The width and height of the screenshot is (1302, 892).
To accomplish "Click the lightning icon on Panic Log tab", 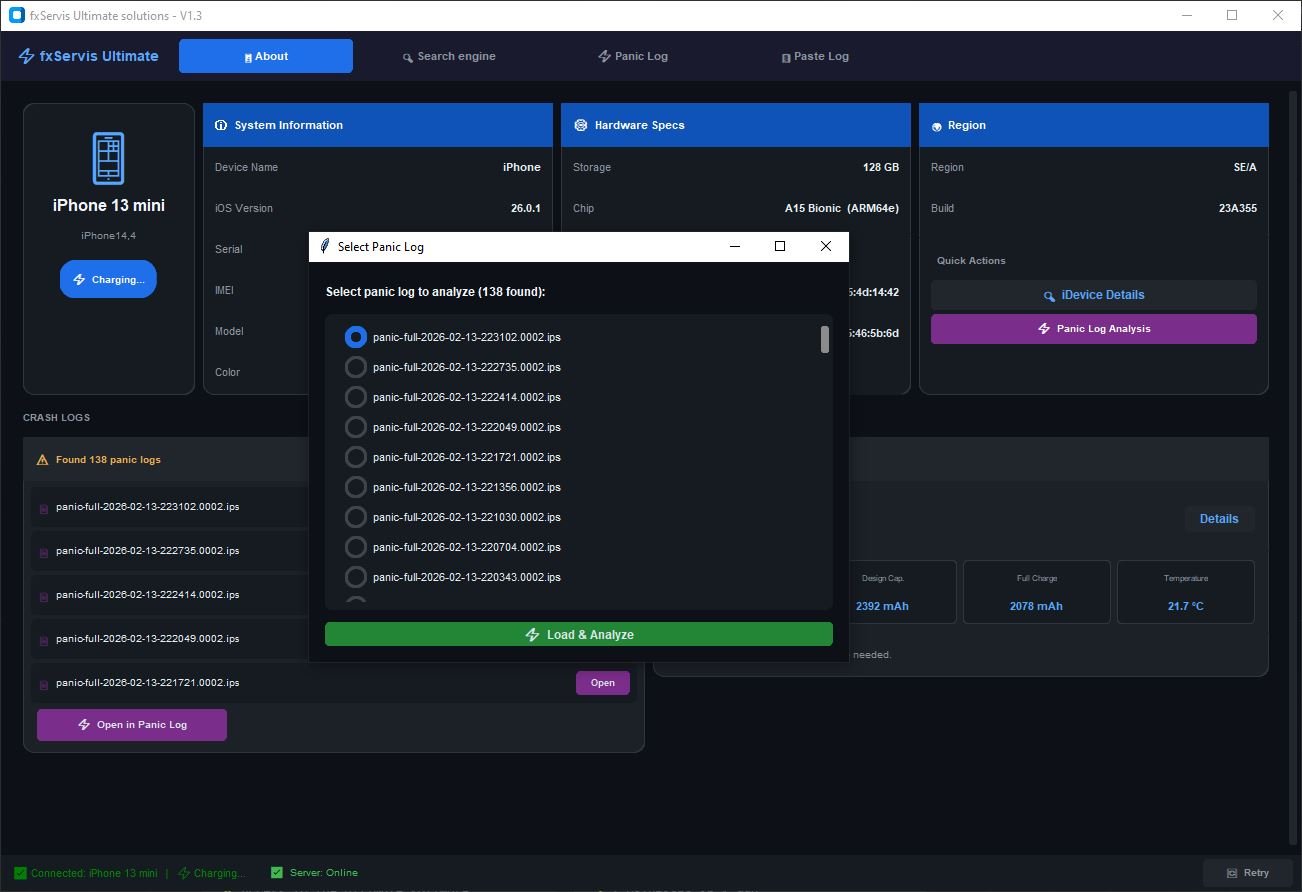I will [604, 56].
